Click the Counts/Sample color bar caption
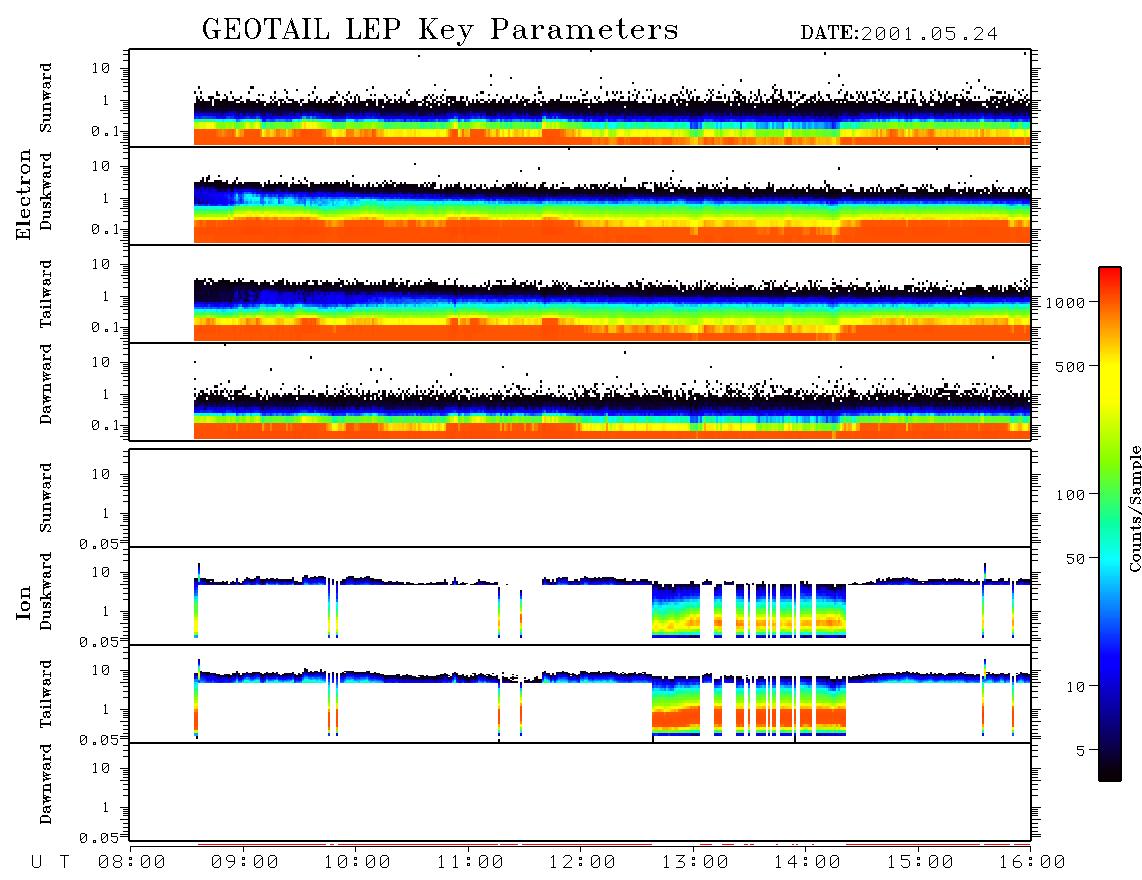This screenshot has width=1142, height=880. click(1134, 508)
